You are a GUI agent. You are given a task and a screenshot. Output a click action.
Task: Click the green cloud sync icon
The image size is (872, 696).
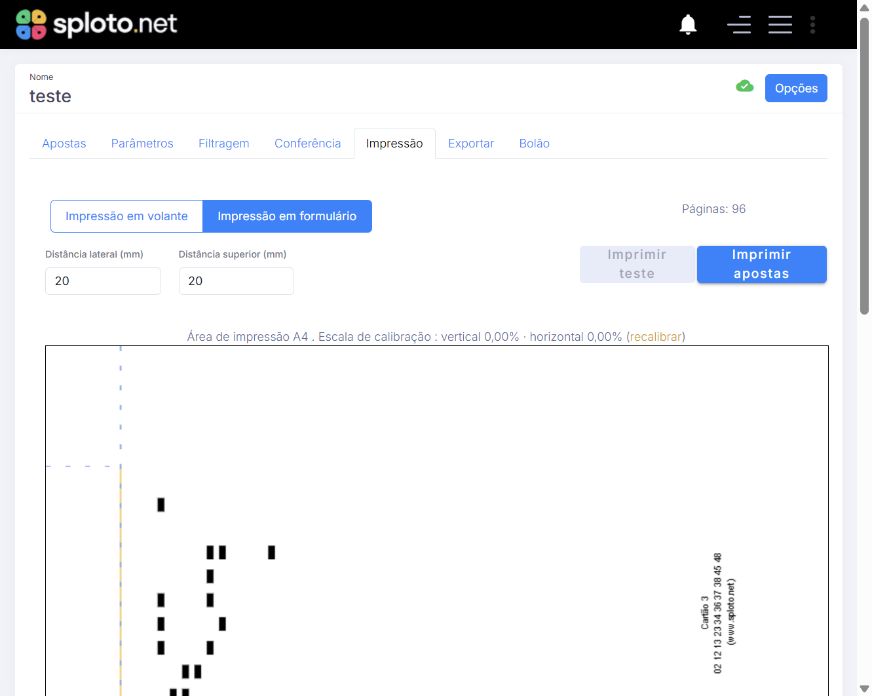point(745,86)
